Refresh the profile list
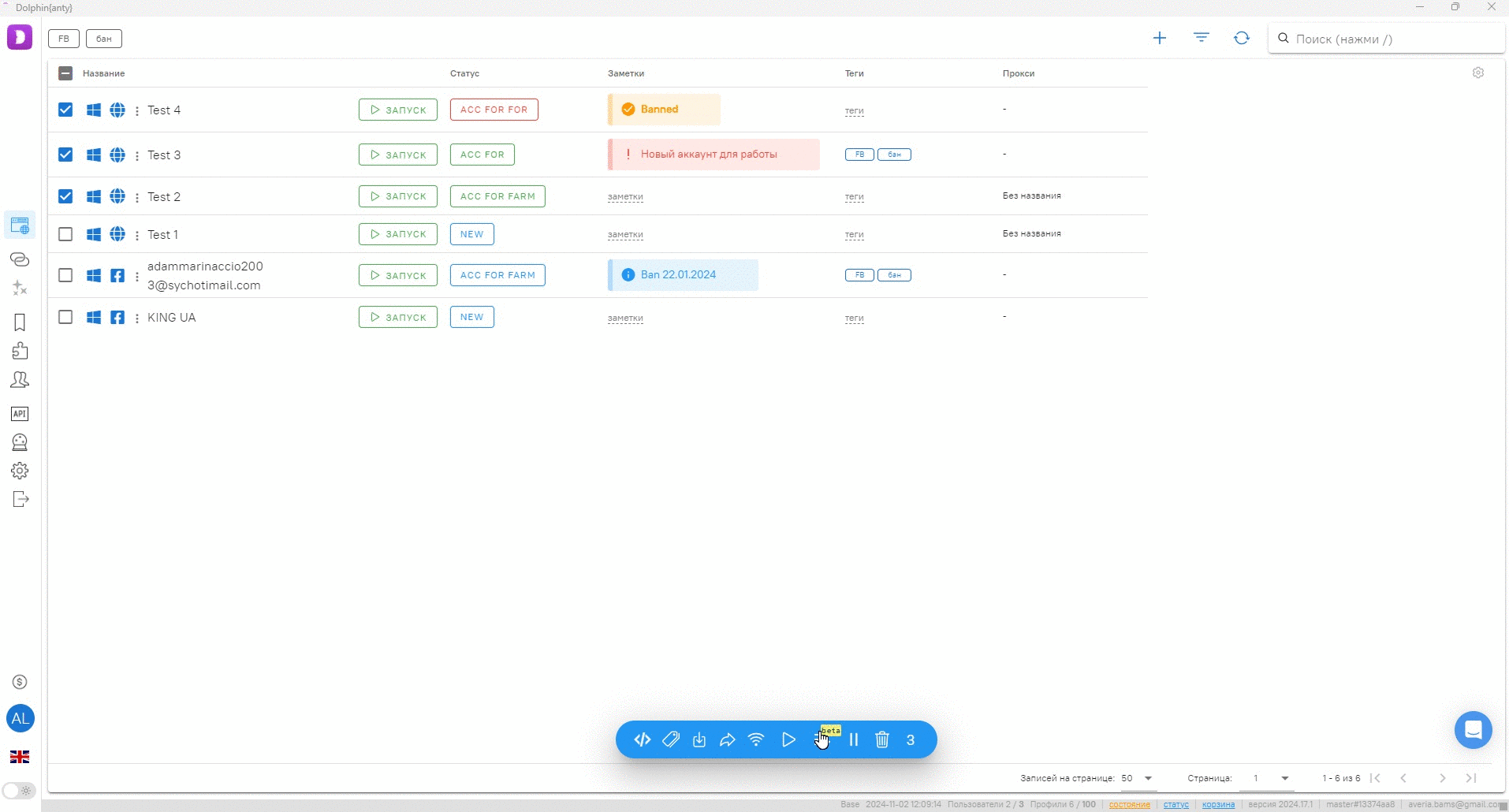 [x=1242, y=38]
